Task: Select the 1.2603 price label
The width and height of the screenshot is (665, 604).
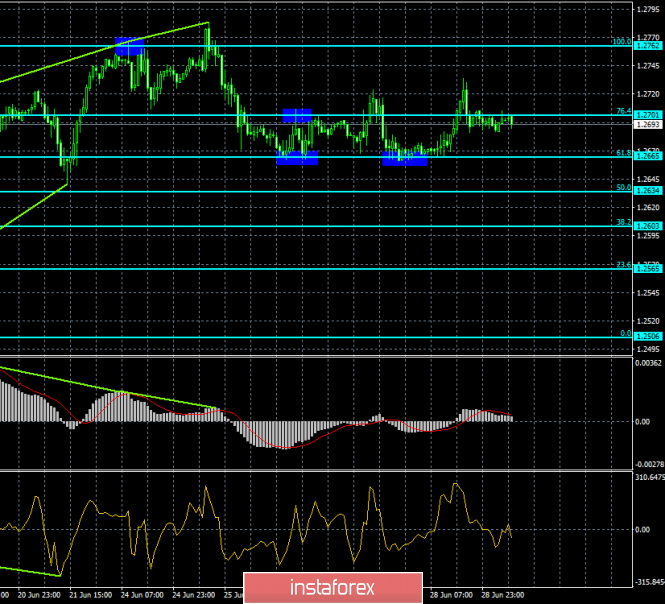Action: [x=647, y=226]
